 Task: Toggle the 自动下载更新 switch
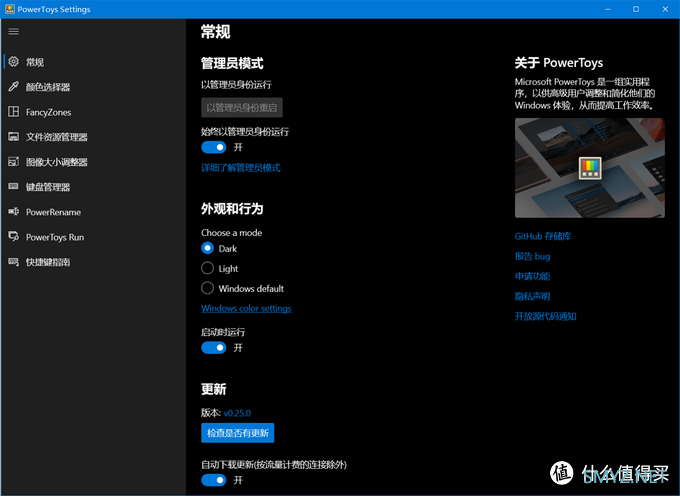coord(213,480)
